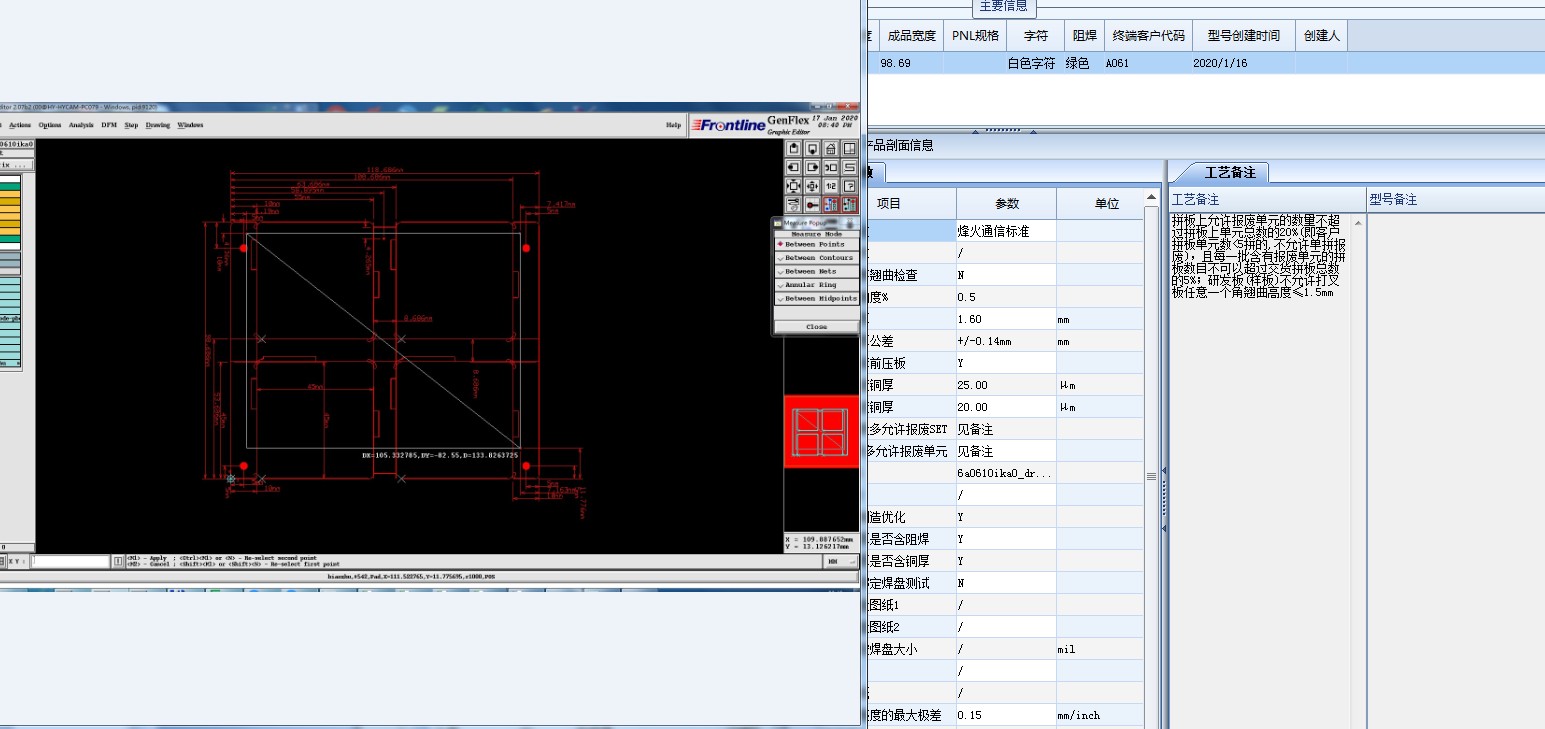This screenshot has width=1545, height=729.
Task: Click the 1.60 thickness value cell
Action: (x=1006, y=319)
